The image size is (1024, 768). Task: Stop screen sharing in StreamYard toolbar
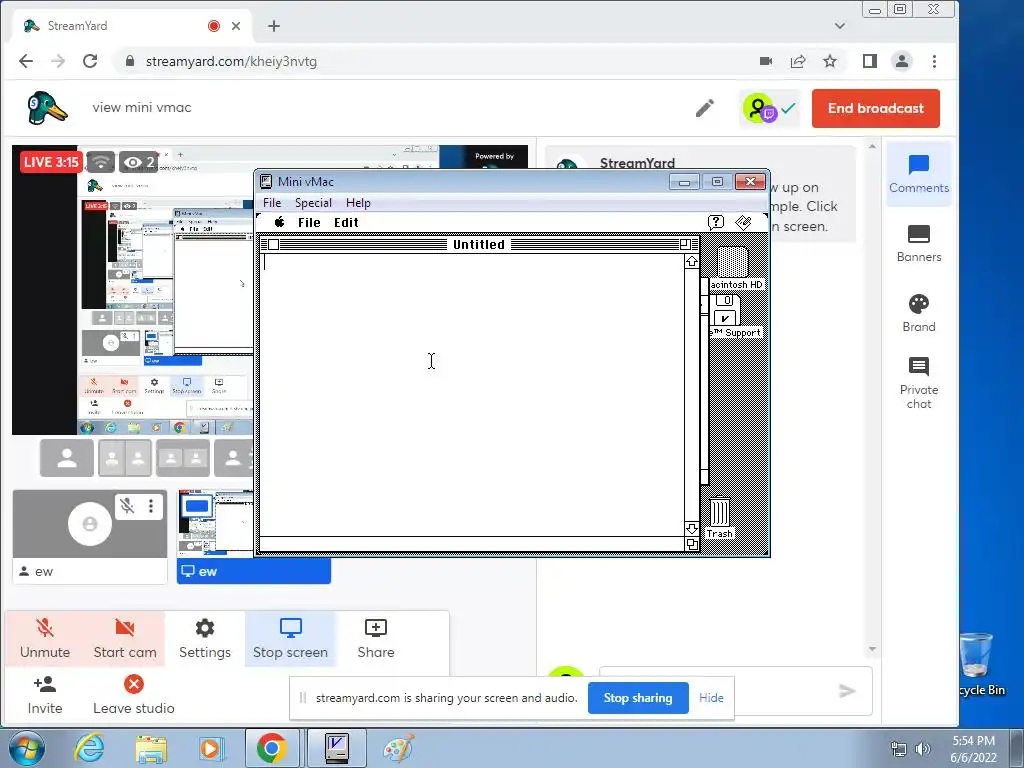290,639
